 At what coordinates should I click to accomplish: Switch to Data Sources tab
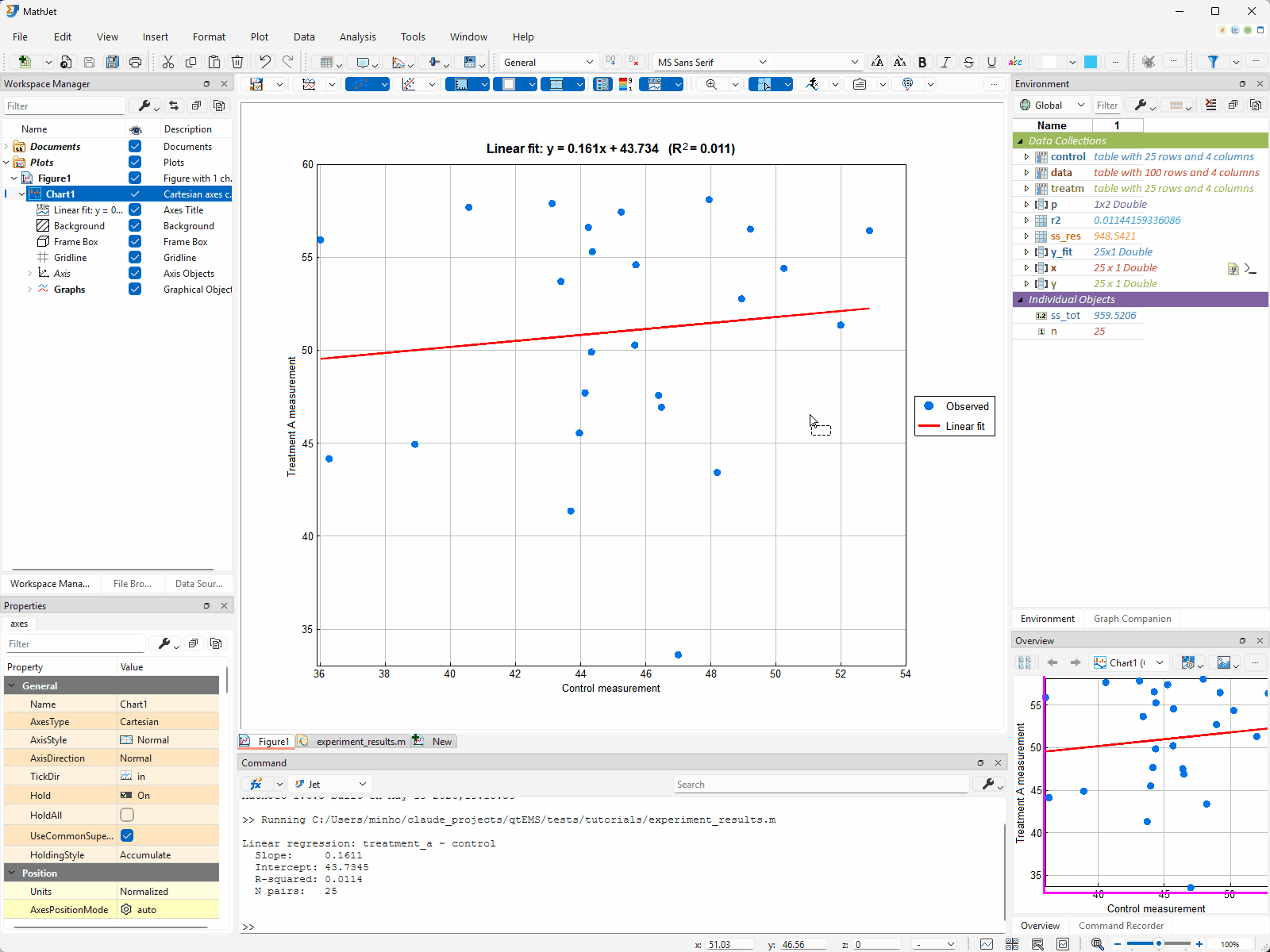(198, 584)
